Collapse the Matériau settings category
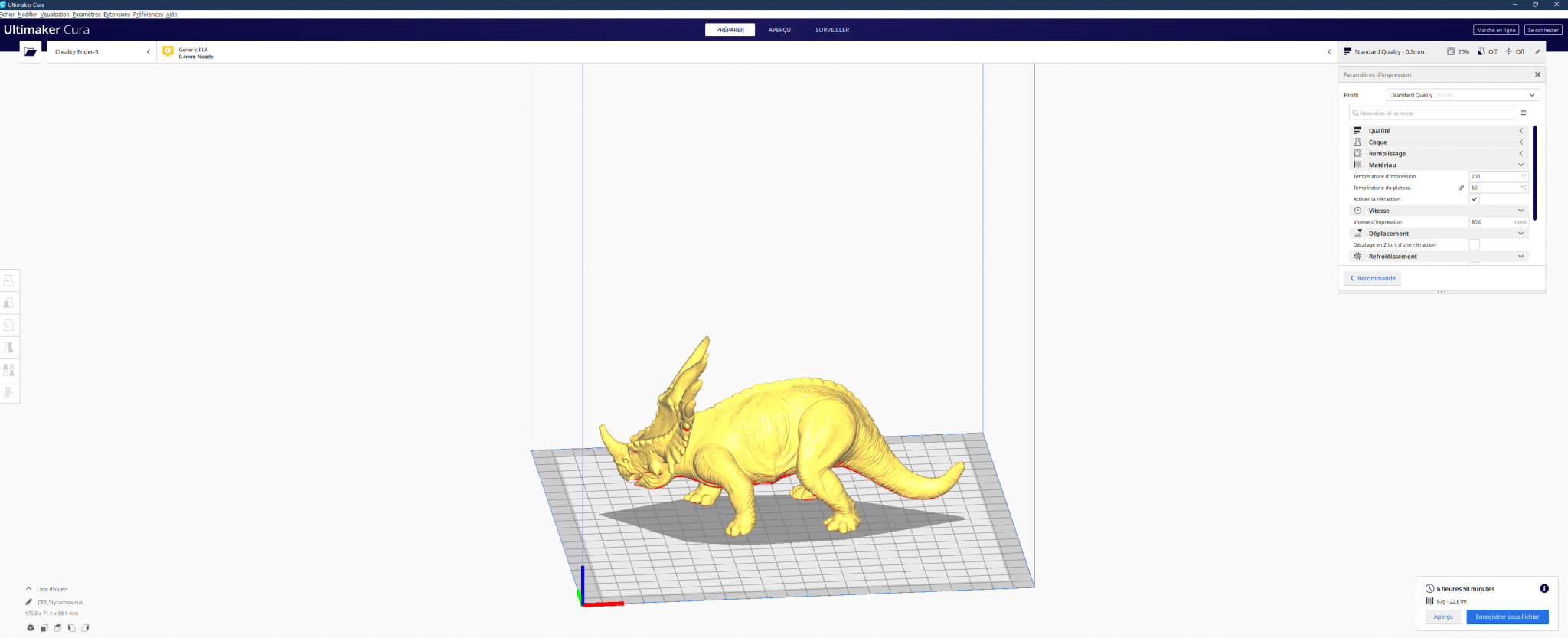1568x638 pixels. tap(1439, 165)
